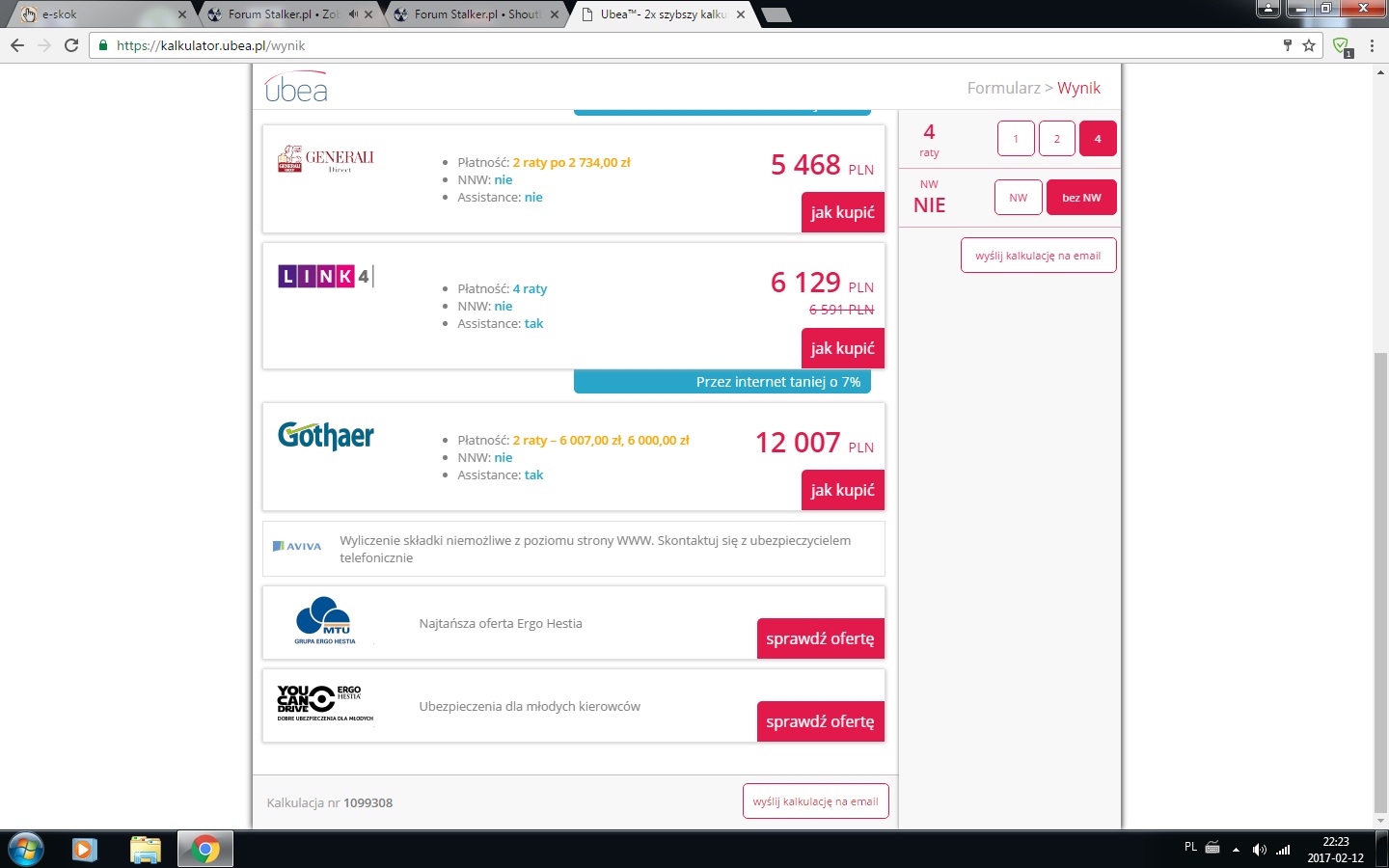This screenshot has width=1389, height=868.
Task: Click the Link4 logo
Action: pos(326,277)
